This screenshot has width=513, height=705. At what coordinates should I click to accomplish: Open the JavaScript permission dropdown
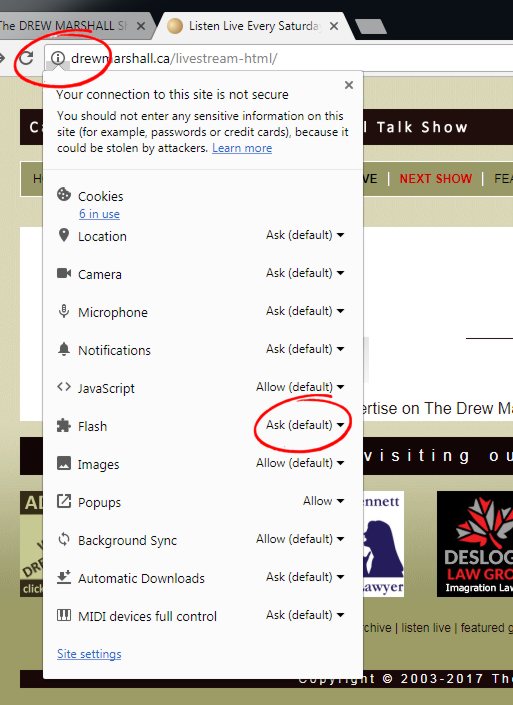pyautogui.click(x=300, y=387)
